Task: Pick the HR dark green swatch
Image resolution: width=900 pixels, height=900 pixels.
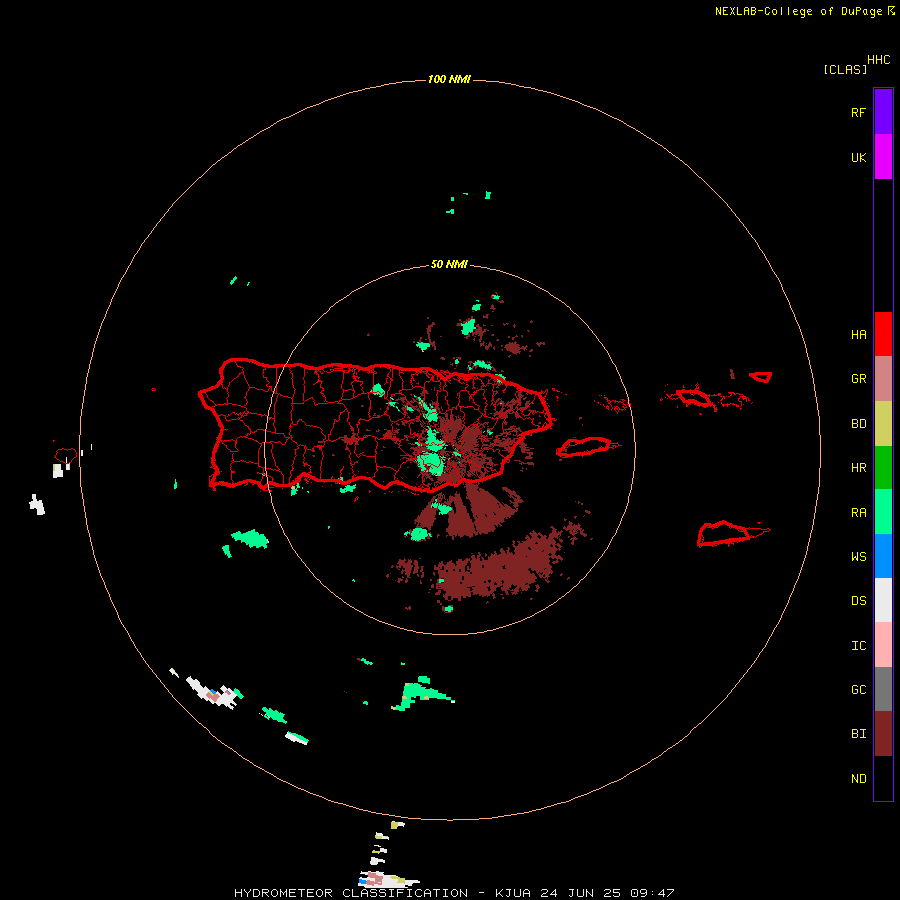Action: pos(883,468)
